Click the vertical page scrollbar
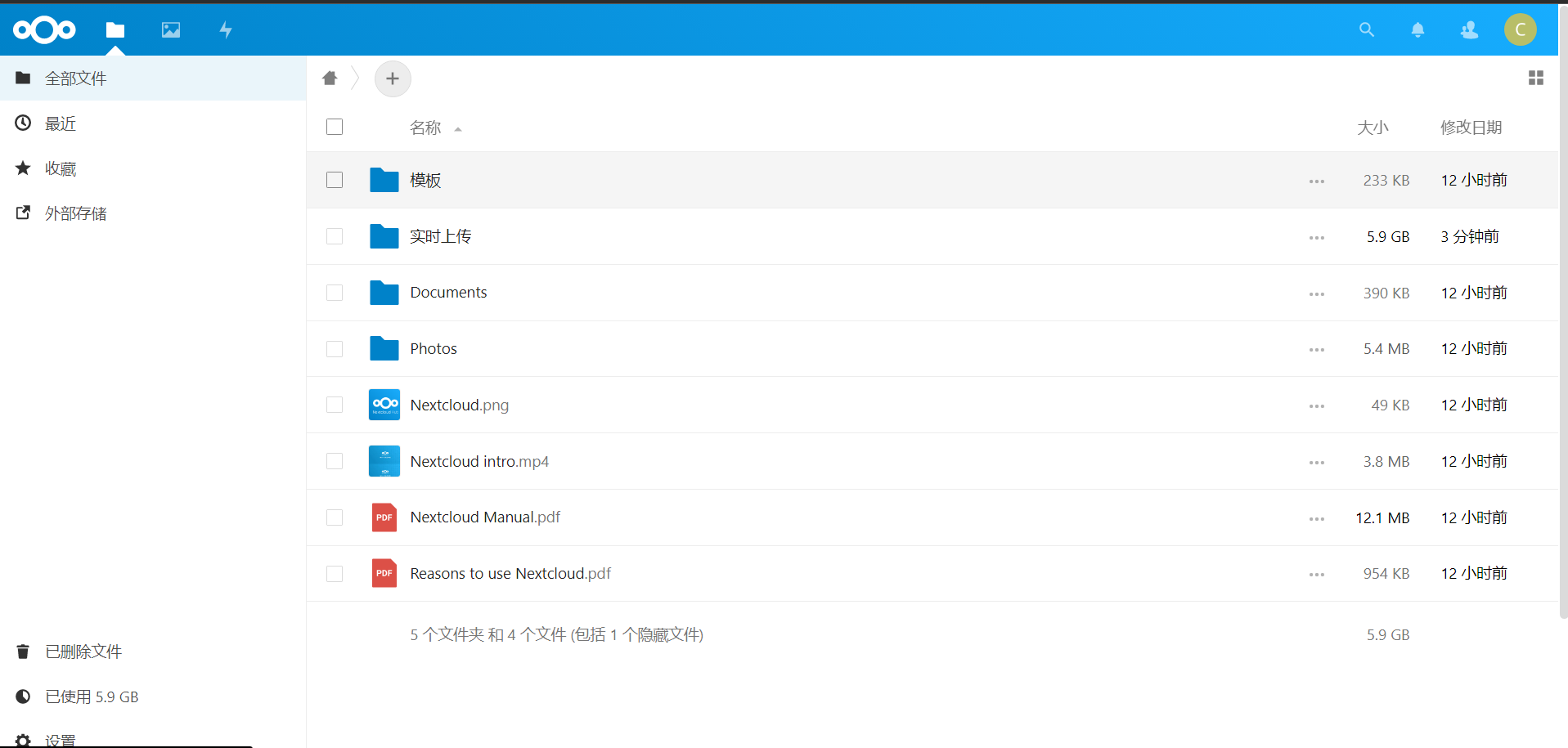 click(1563, 311)
